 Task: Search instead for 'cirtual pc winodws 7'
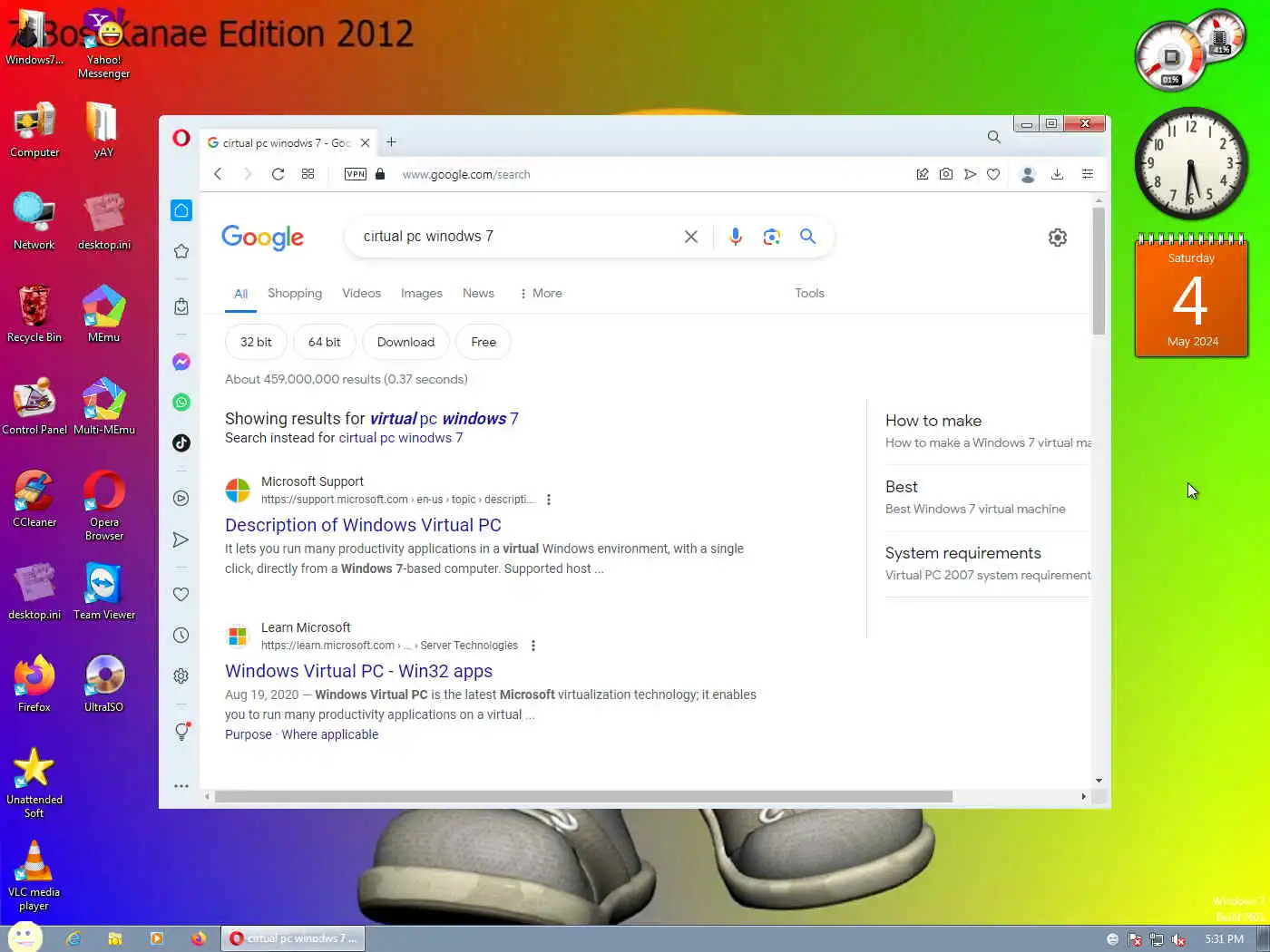click(x=400, y=438)
